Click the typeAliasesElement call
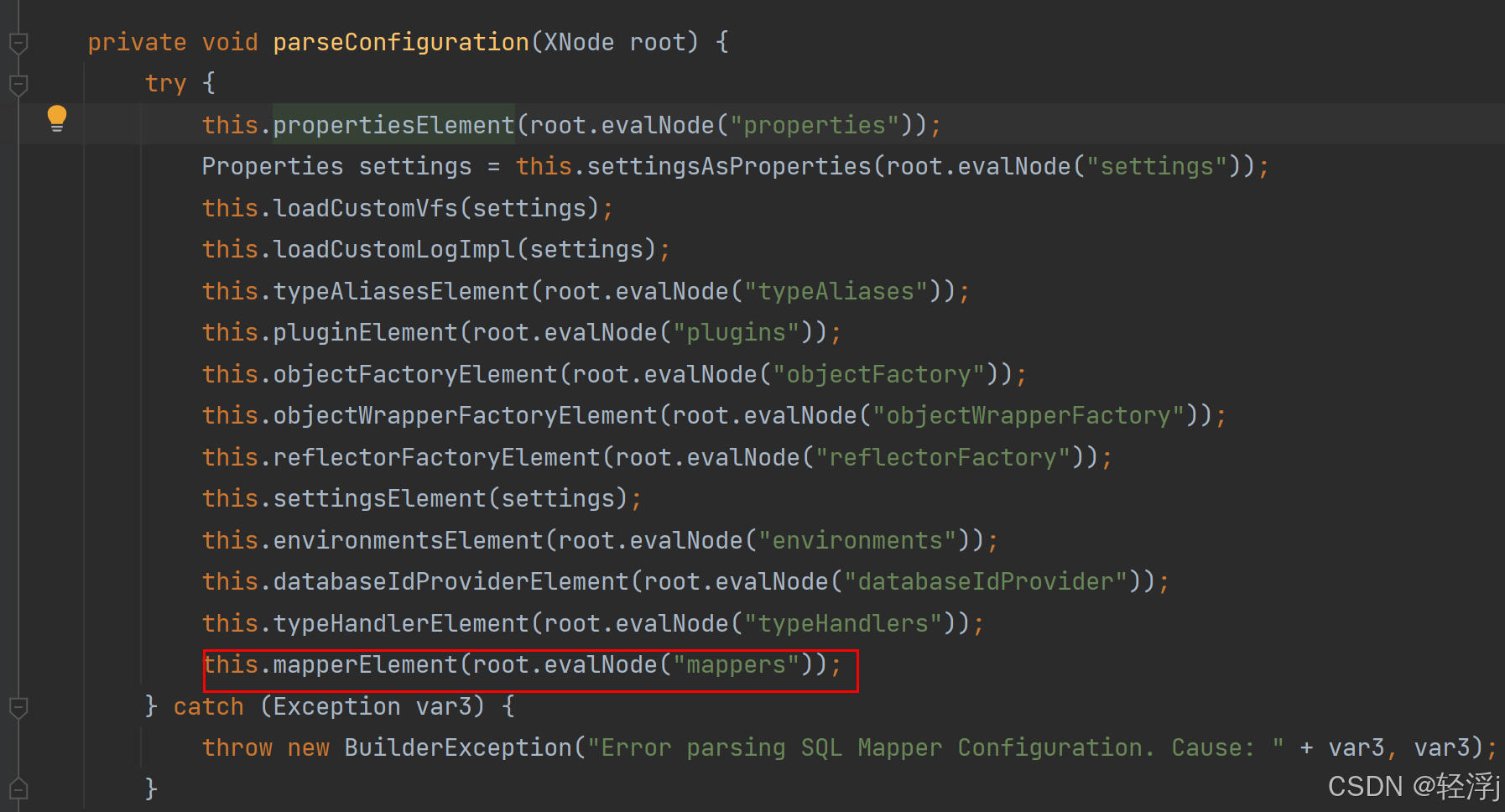Image resolution: width=1505 pixels, height=812 pixels. [x=401, y=291]
